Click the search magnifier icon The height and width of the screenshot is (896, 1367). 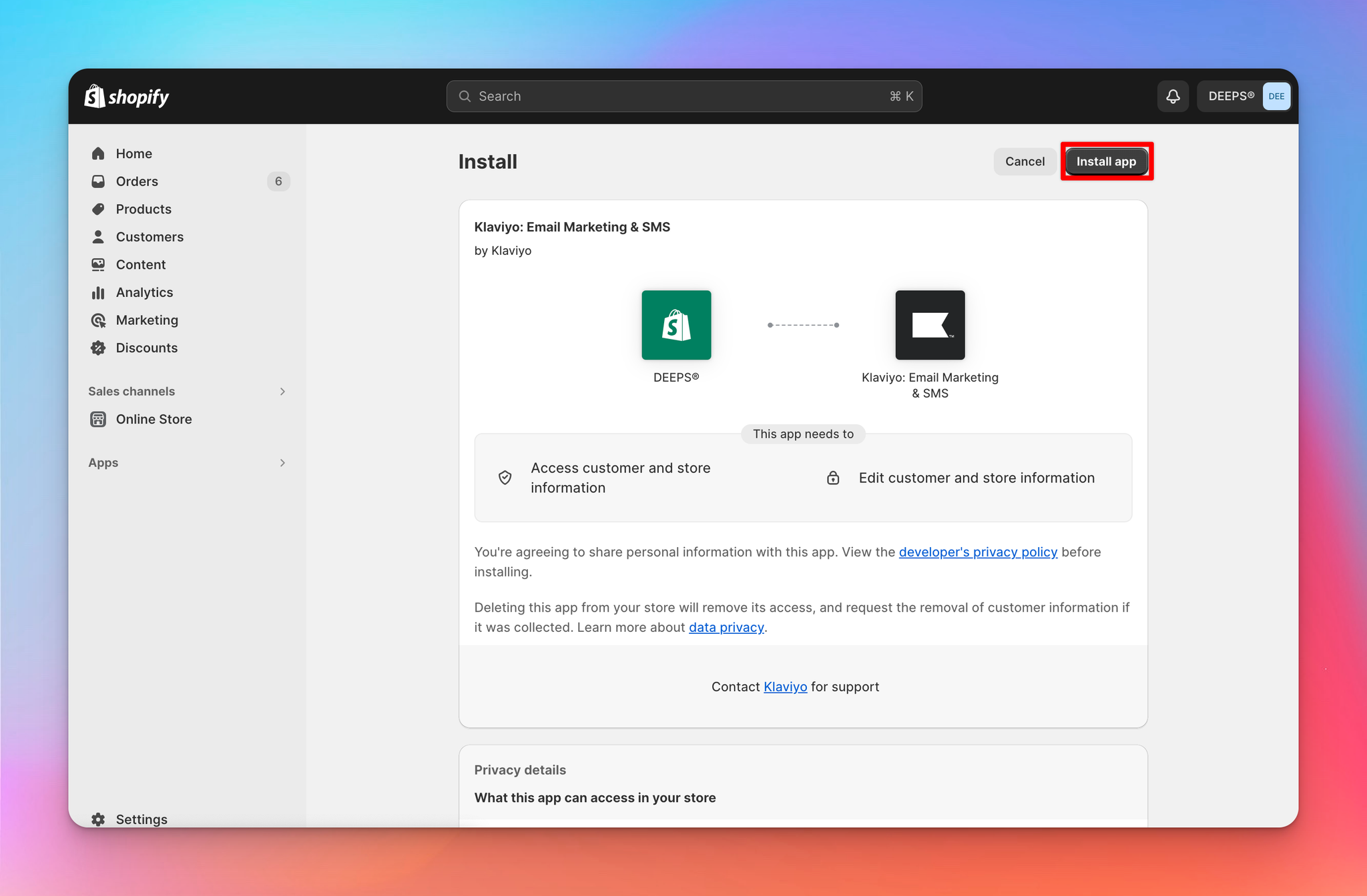(465, 97)
